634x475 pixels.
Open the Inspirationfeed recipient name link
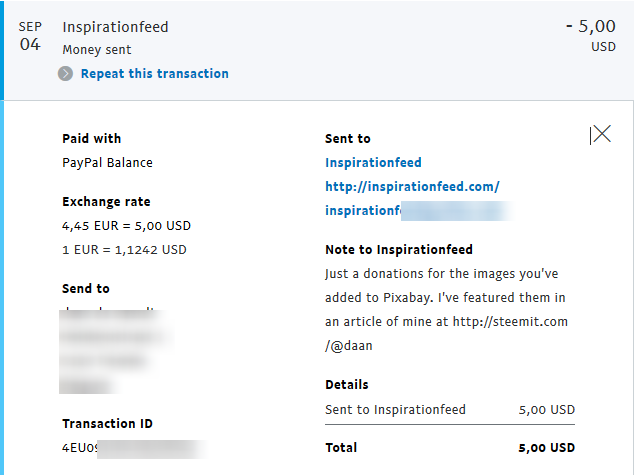(373, 163)
